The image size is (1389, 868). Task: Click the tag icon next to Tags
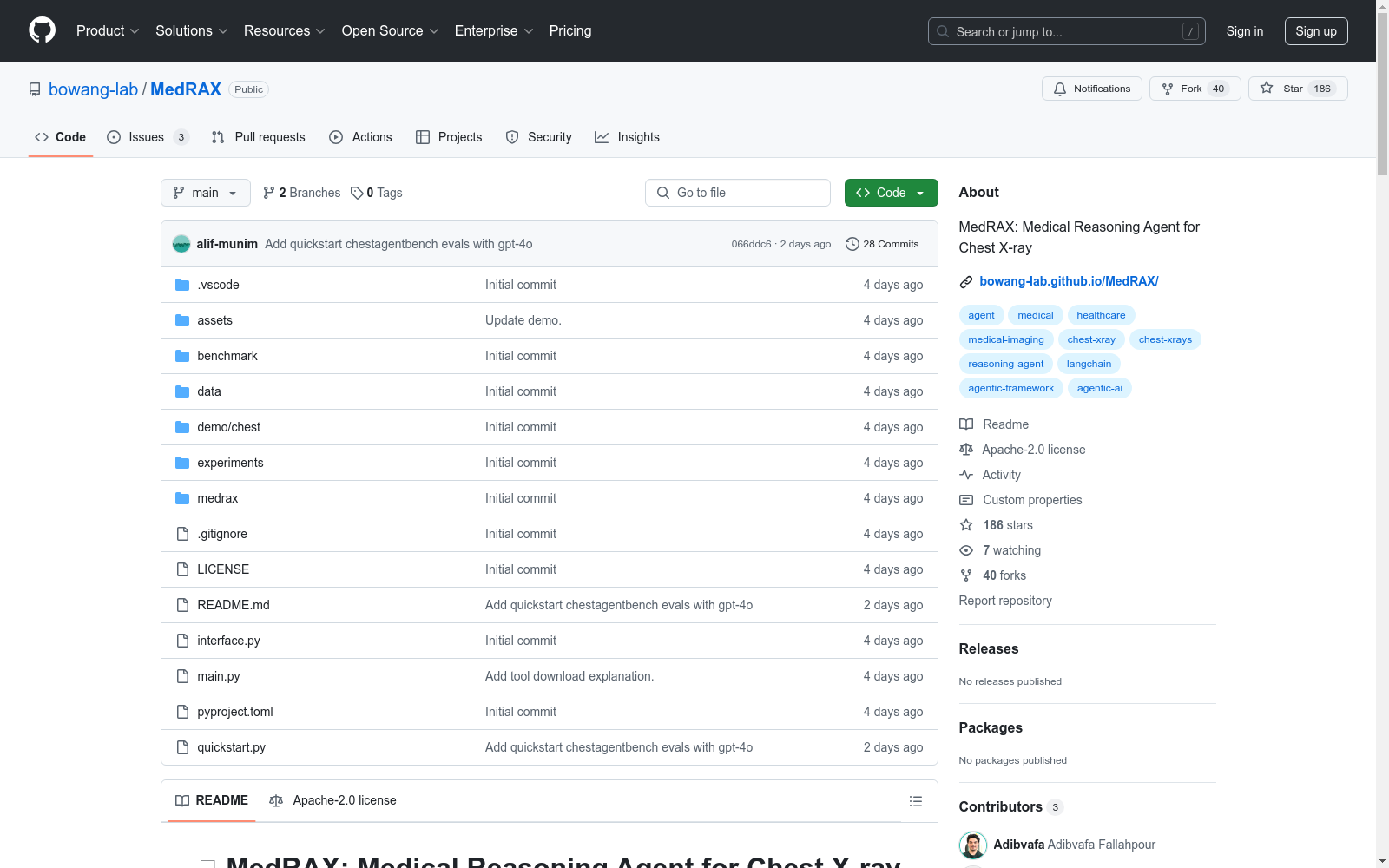coord(357,193)
